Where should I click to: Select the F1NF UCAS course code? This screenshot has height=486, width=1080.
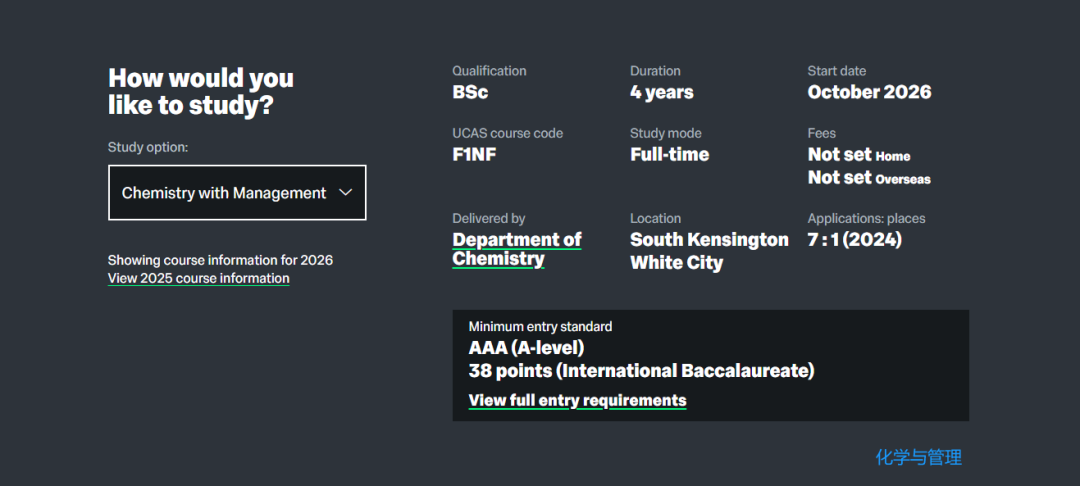click(474, 154)
